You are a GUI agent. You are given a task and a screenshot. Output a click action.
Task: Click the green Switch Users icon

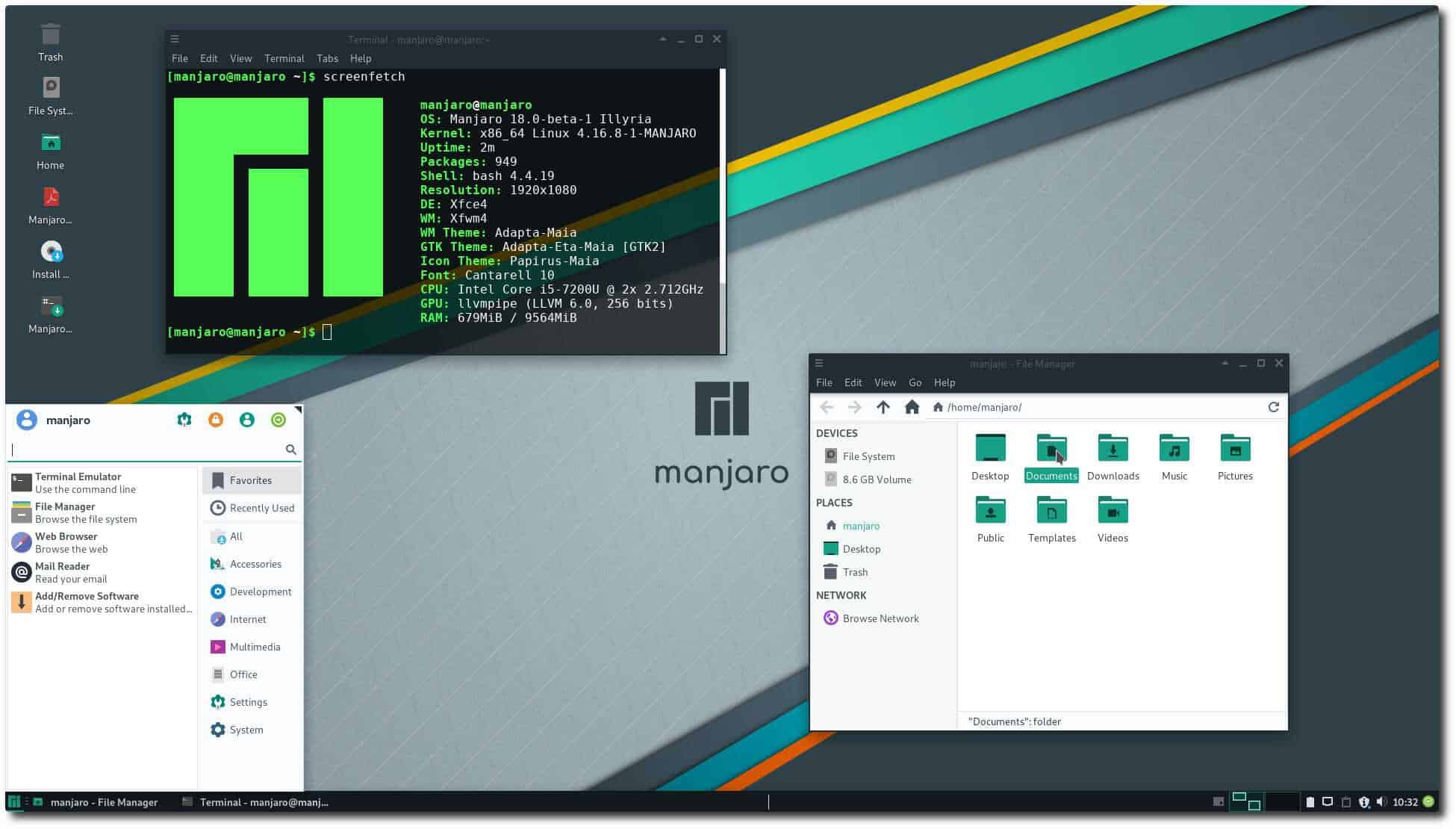[x=247, y=420]
